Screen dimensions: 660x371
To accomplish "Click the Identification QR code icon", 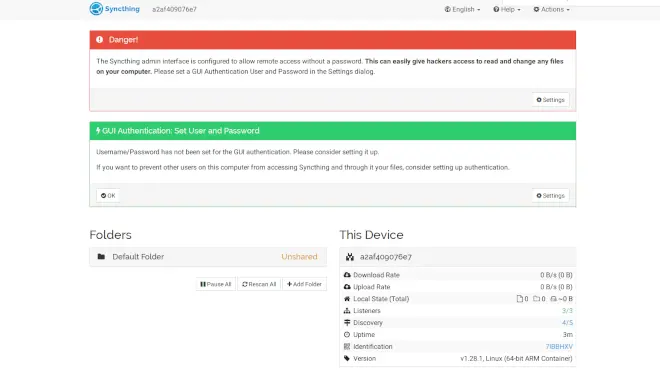I will pos(347,347).
